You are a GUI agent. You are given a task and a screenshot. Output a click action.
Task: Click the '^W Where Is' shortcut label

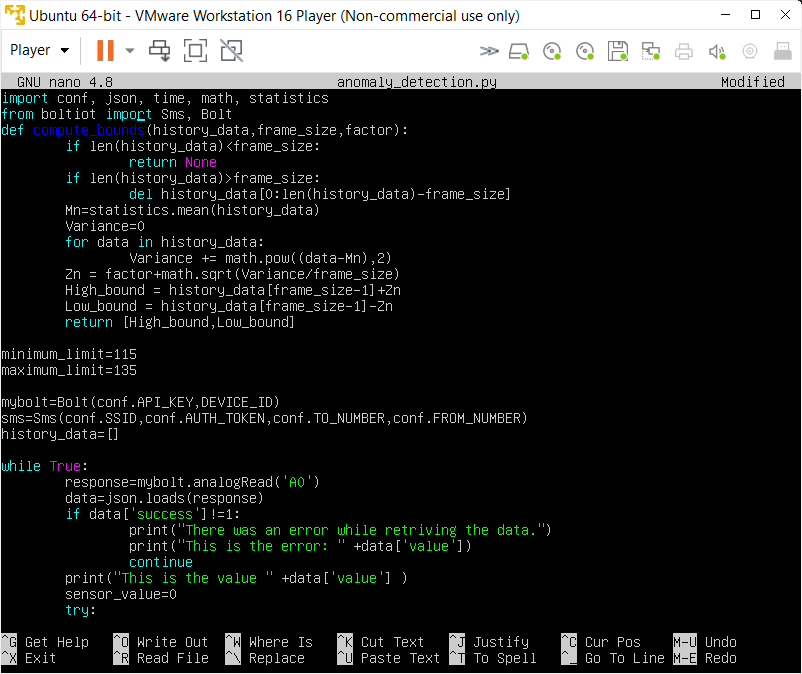click(269, 642)
